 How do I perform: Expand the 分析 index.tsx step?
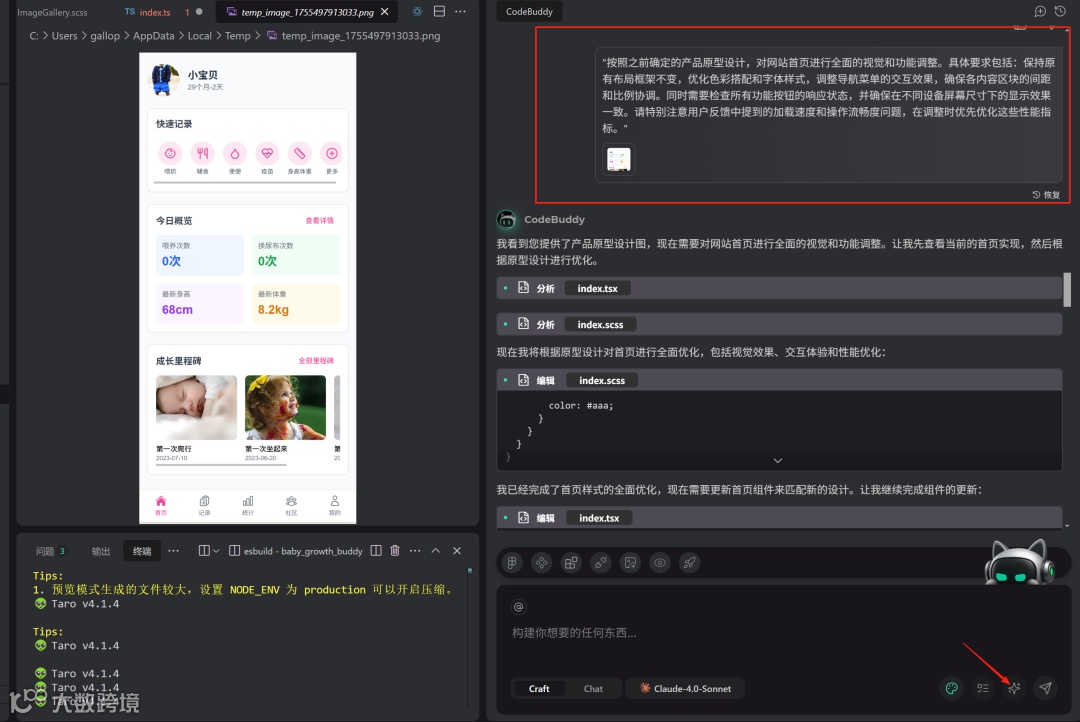(779, 288)
